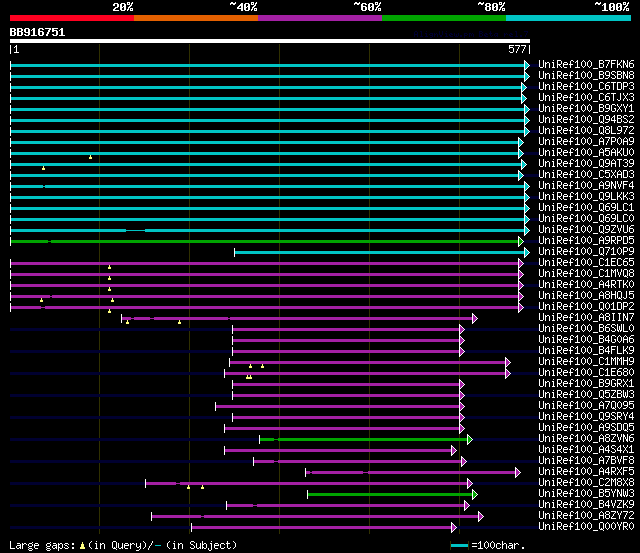
Task: Choose the UniRef100_C1MVQ8 label
Action: [586, 274]
